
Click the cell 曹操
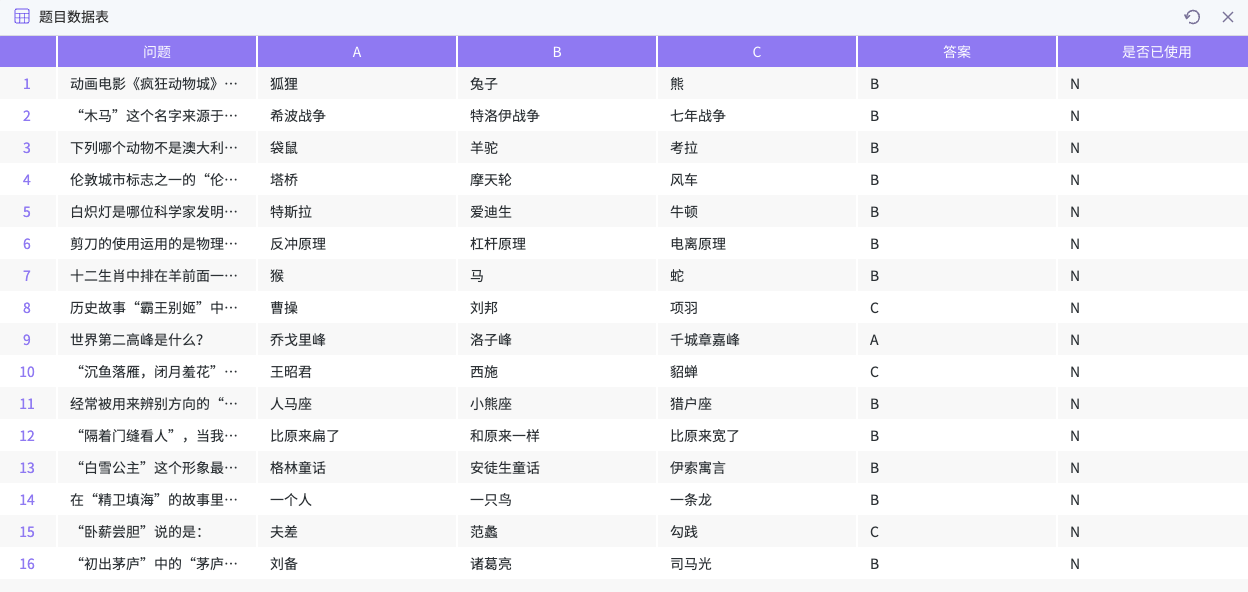click(x=357, y=308)
